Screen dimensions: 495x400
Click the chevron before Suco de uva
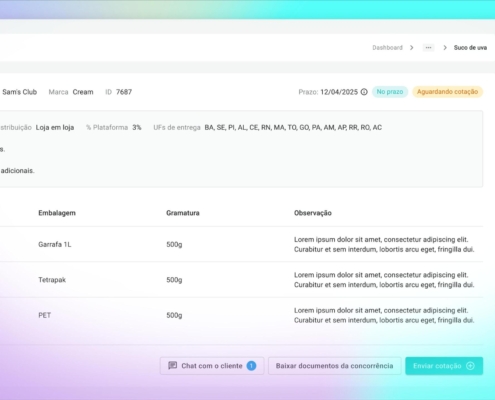445,48
